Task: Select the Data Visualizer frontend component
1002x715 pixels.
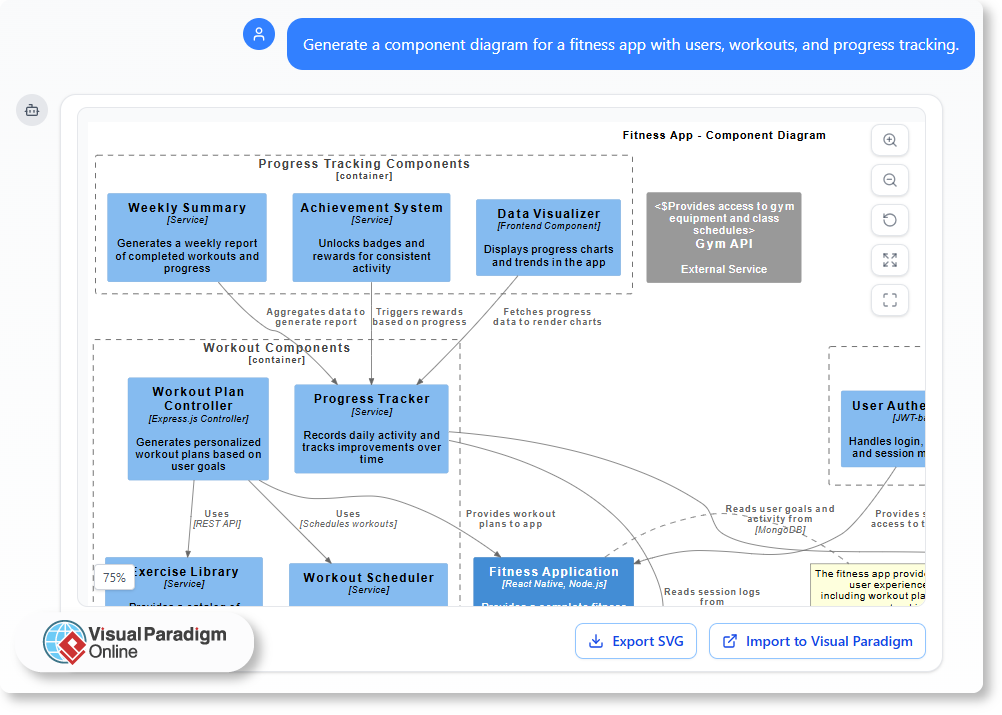Action: [548, 237]
